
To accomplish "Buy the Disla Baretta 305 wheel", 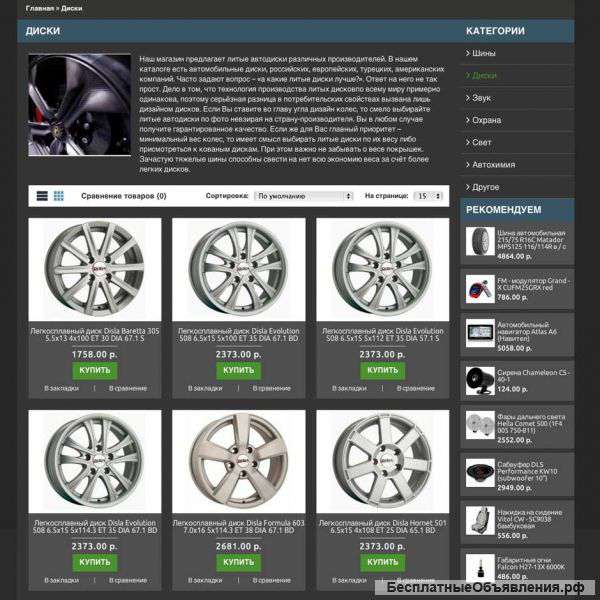I will (95, 370).
